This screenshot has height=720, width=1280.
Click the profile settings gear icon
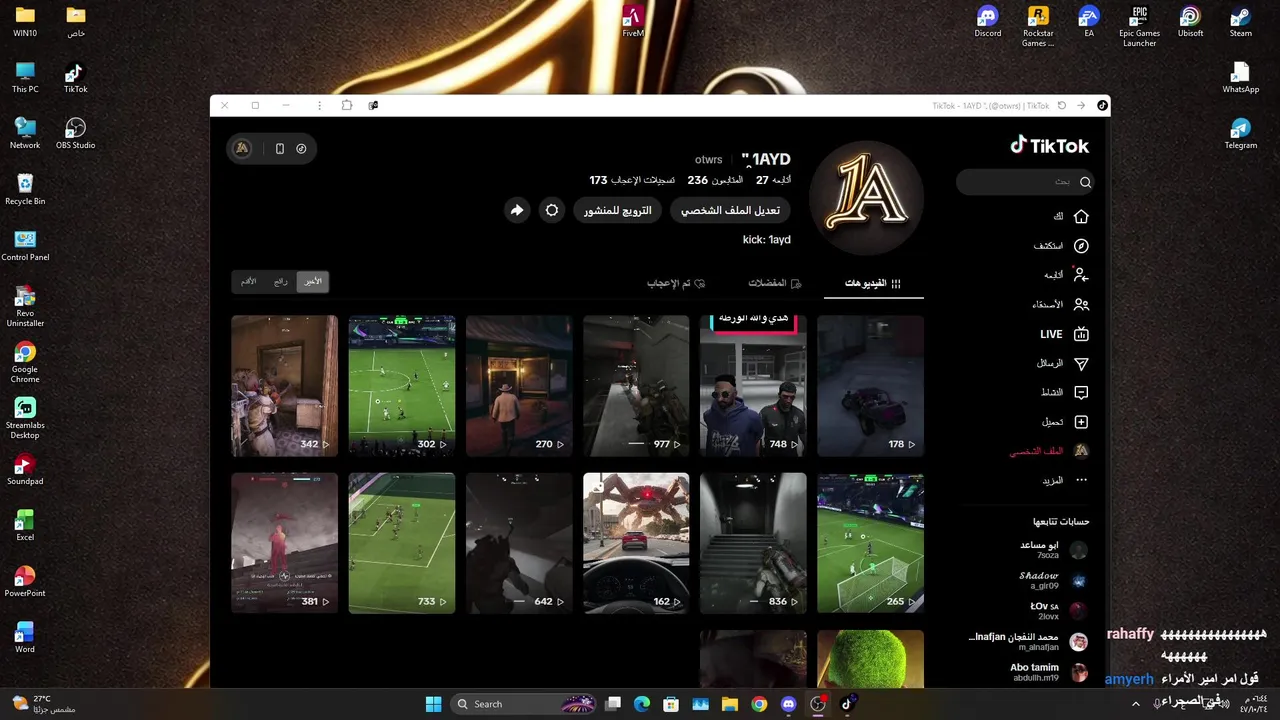pyautogui.click(x=552, y=210)
